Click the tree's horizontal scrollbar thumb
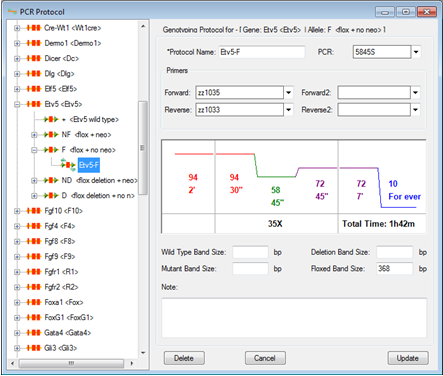This screenshot has width=443, height=376. coord(71,363)
